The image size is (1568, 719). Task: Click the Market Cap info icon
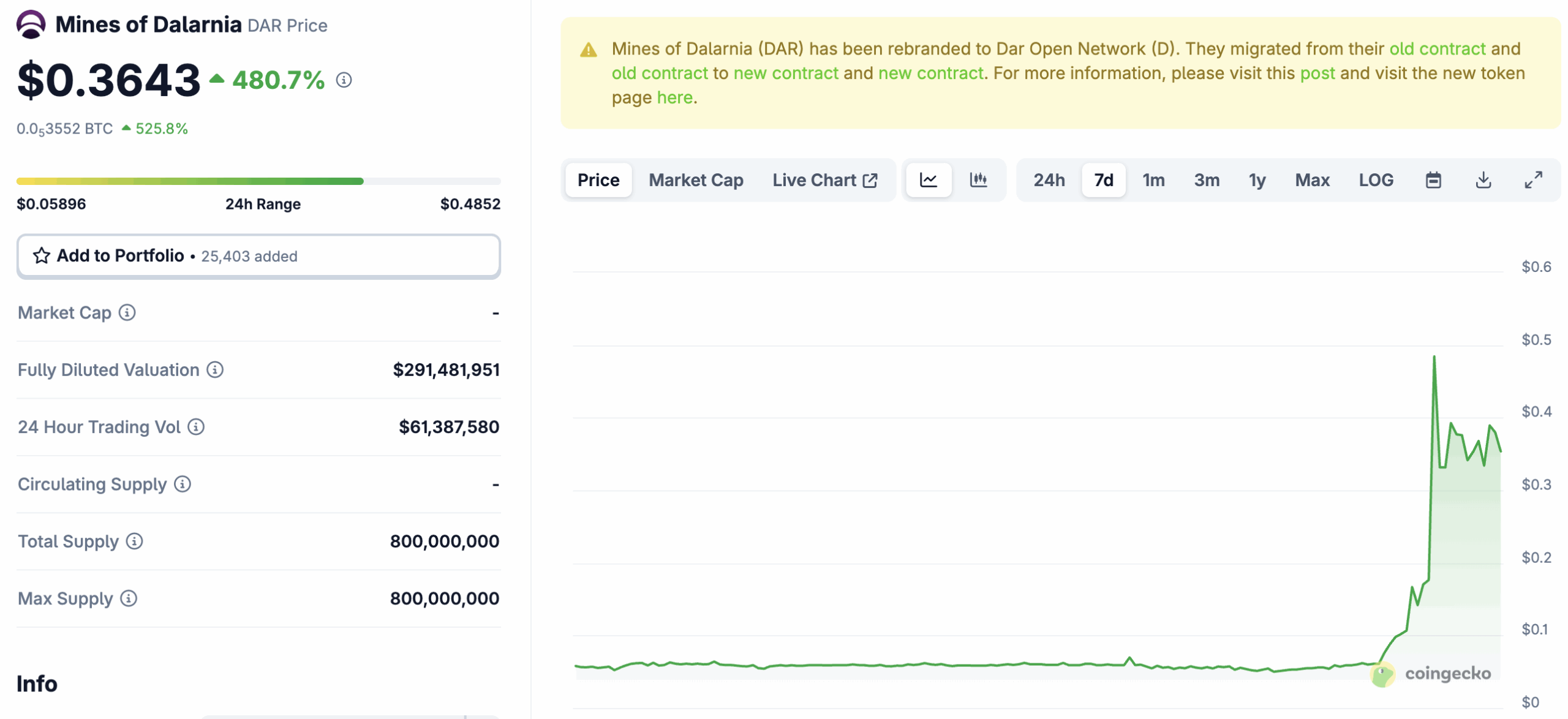[127, 313]
